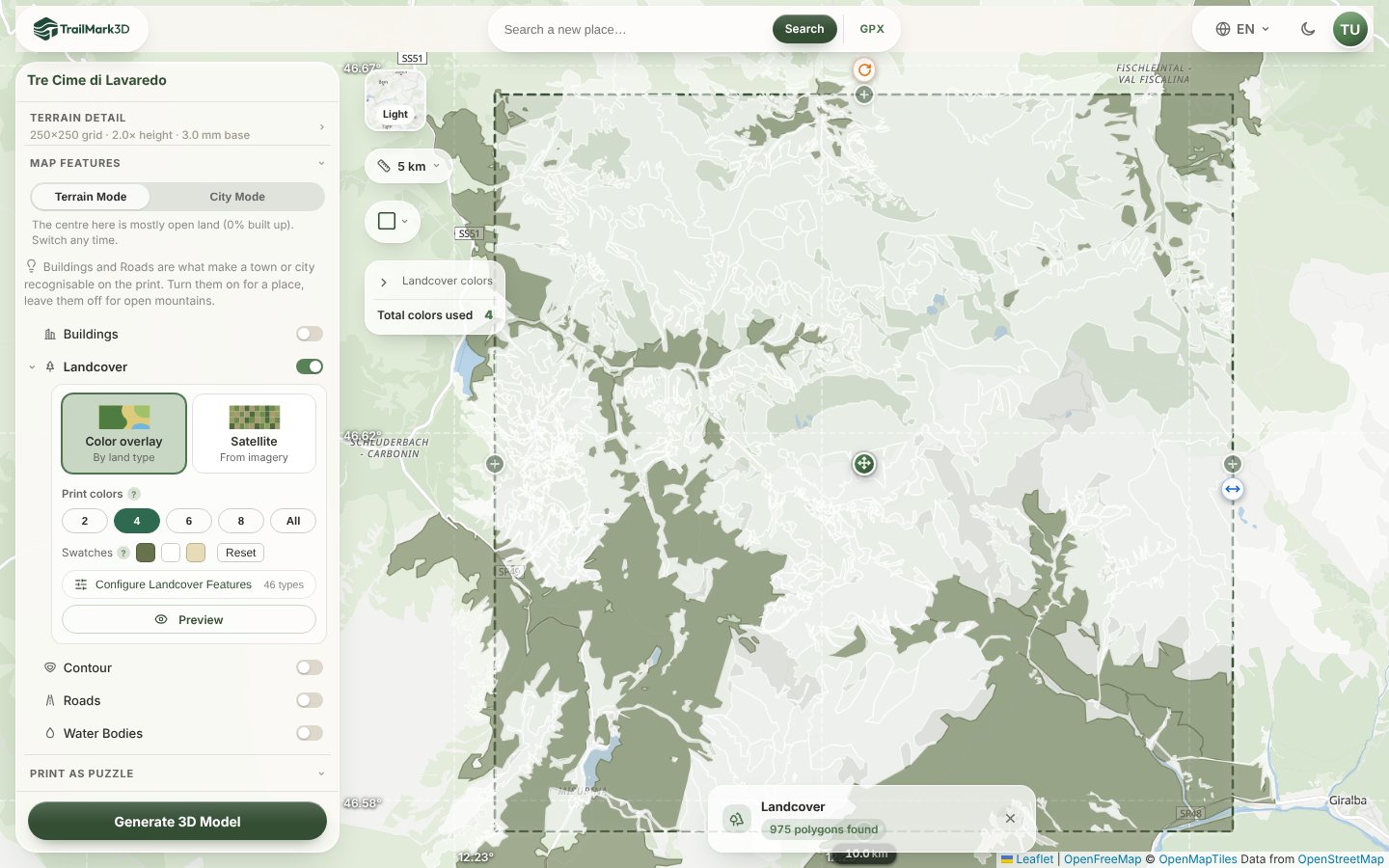
Task: Click the plus handle on right edge of selection
Action: click(x=1233, y=464)
